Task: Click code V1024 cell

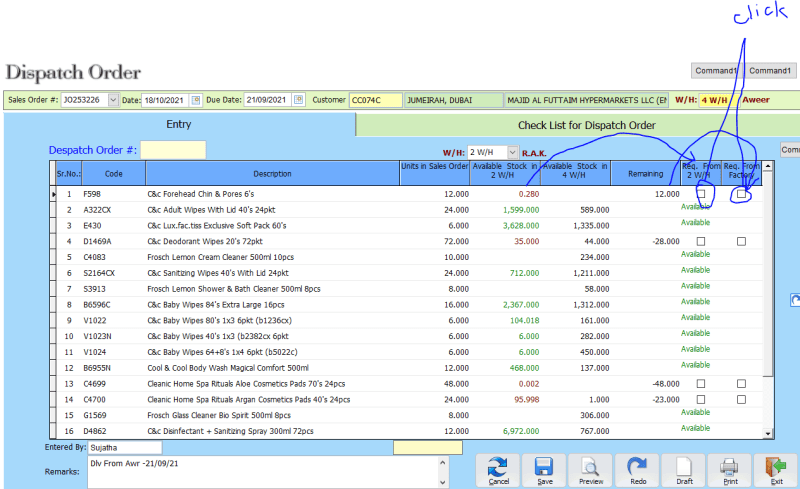Action: (95, 352)
